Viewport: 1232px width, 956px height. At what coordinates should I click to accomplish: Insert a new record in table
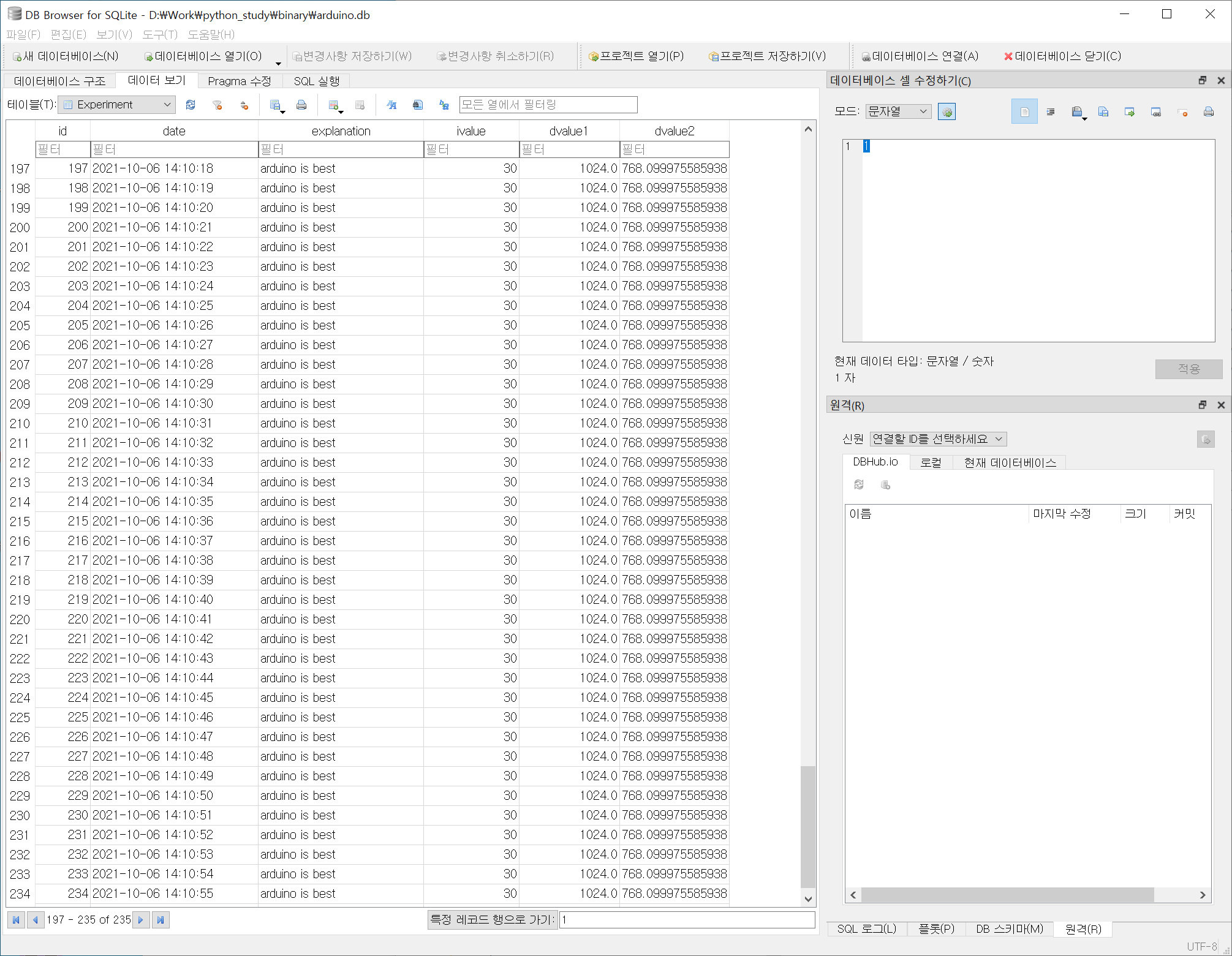[334, 105]
